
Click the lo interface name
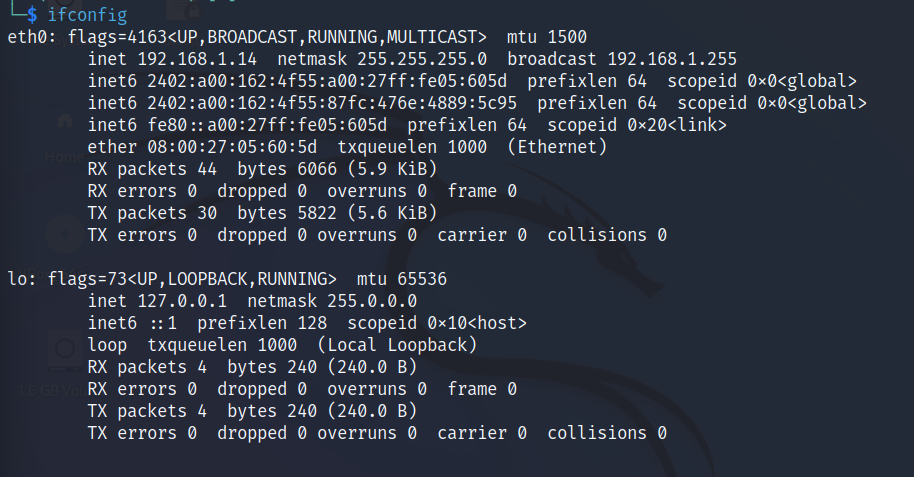pos(17,279)
